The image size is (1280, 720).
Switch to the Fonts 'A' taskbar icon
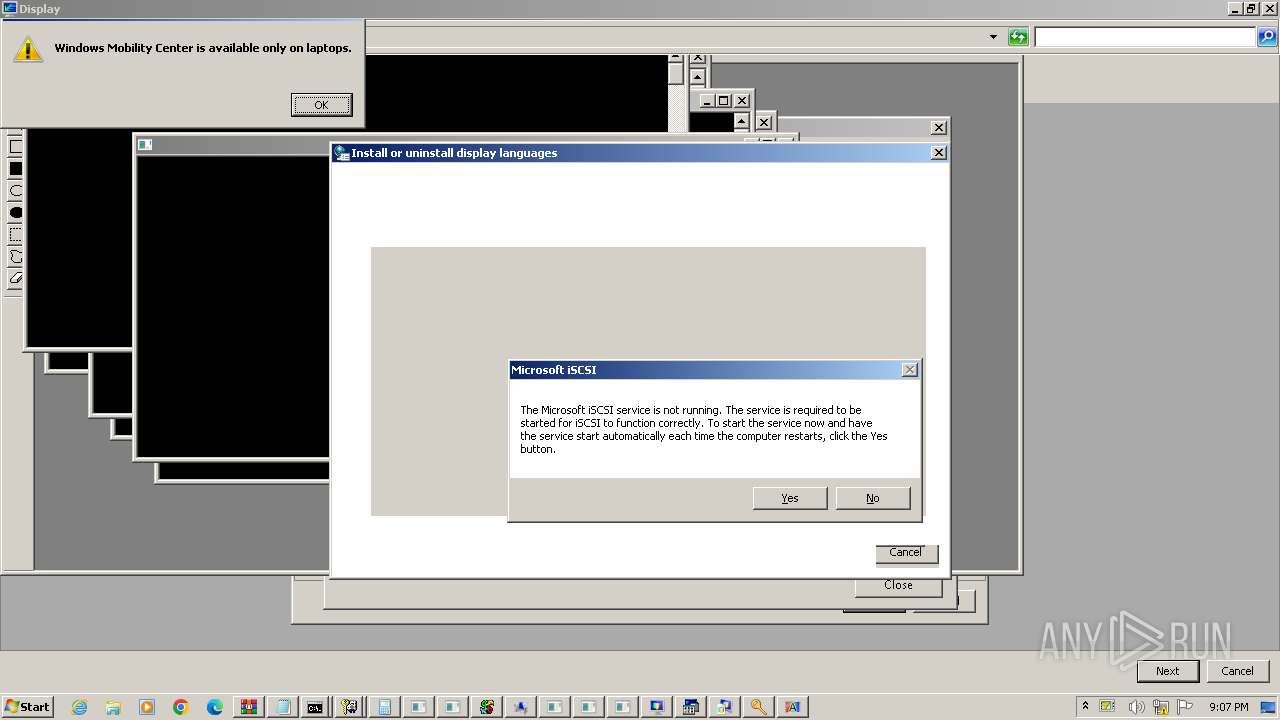(x=792, y=707)
